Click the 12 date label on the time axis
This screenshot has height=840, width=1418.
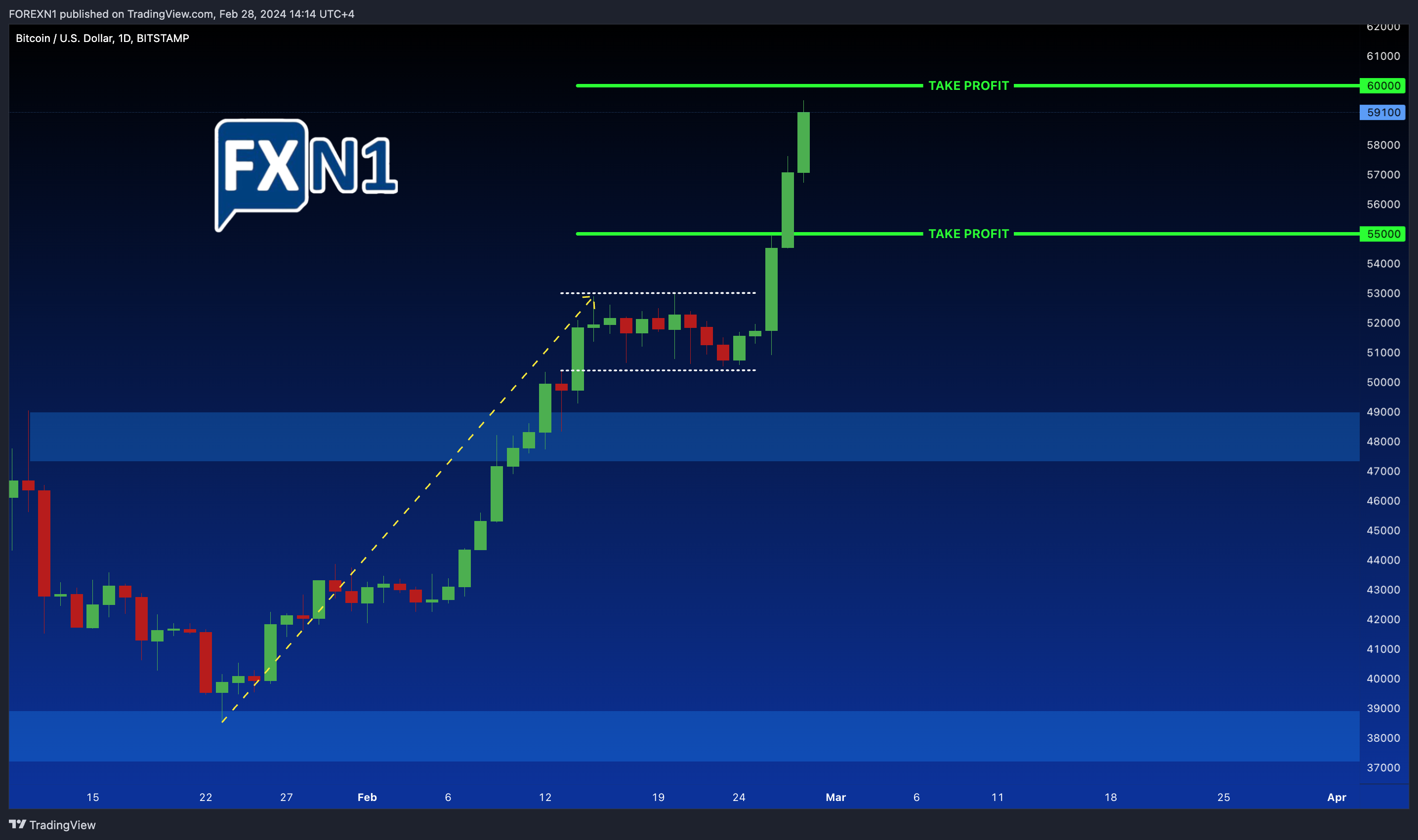[x=545, y=797]
